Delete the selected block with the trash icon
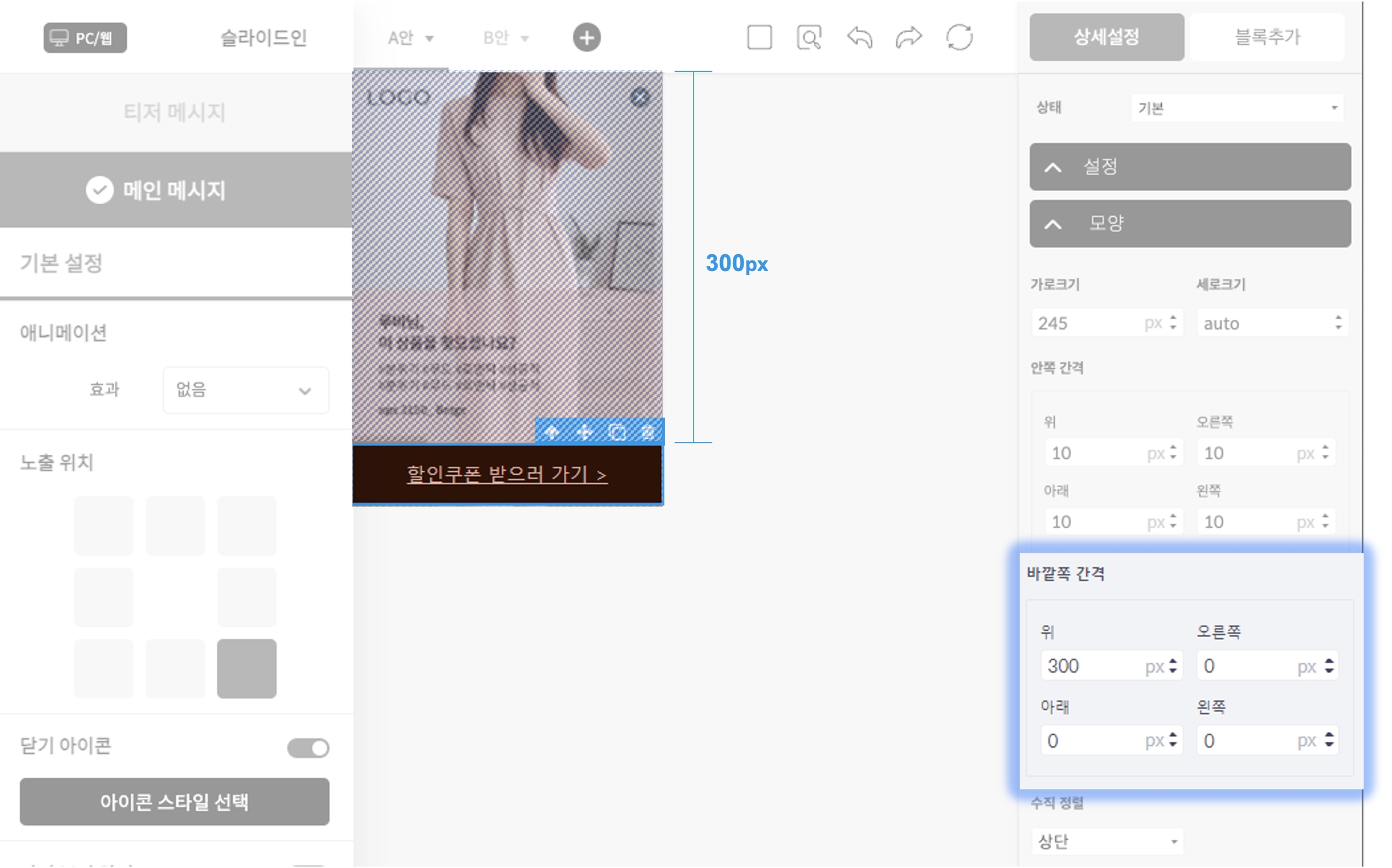This screenshot has height=868, width=1392. coord(648,432)
